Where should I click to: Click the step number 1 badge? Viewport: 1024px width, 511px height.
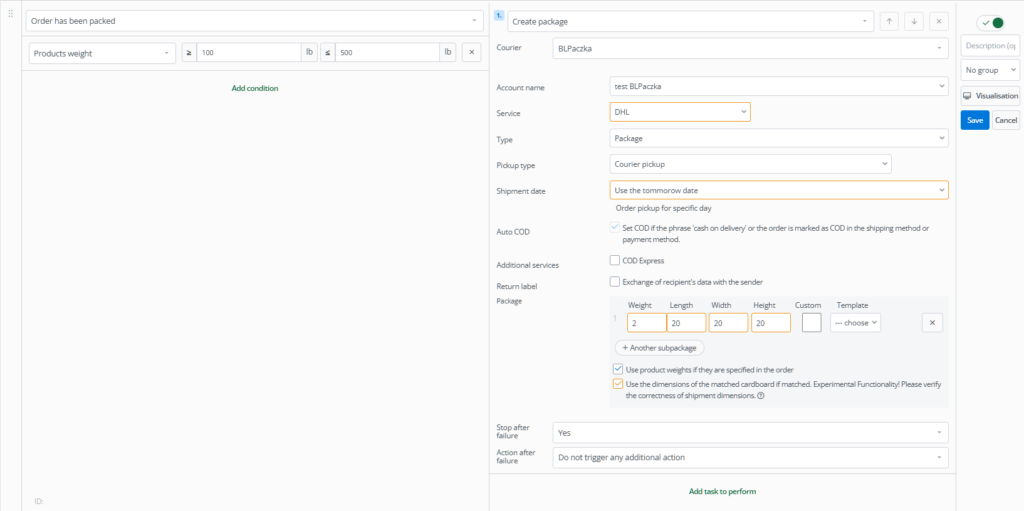tap(500, 14)
